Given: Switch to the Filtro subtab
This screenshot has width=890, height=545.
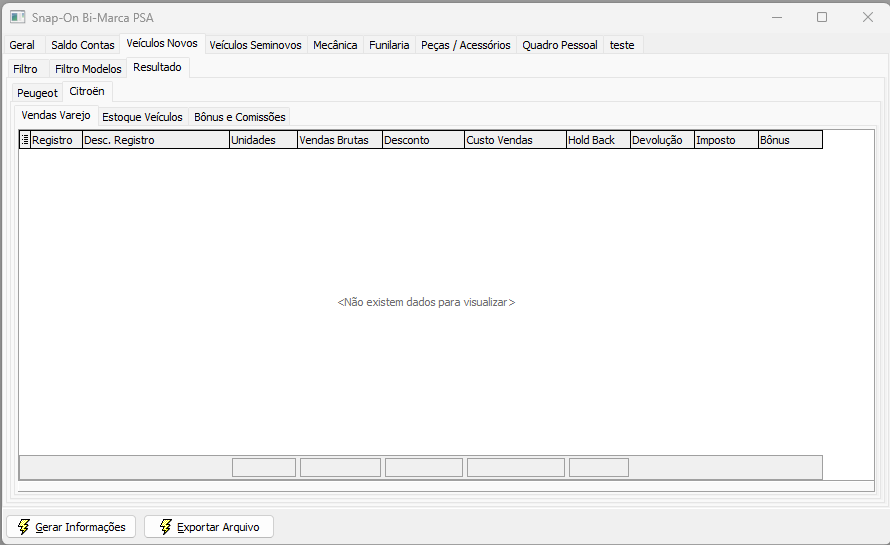Looking at the screenshot, I should [26, 69].
